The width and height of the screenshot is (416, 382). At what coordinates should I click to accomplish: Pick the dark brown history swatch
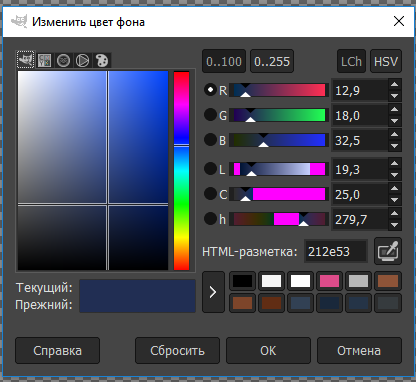point(272,303)
